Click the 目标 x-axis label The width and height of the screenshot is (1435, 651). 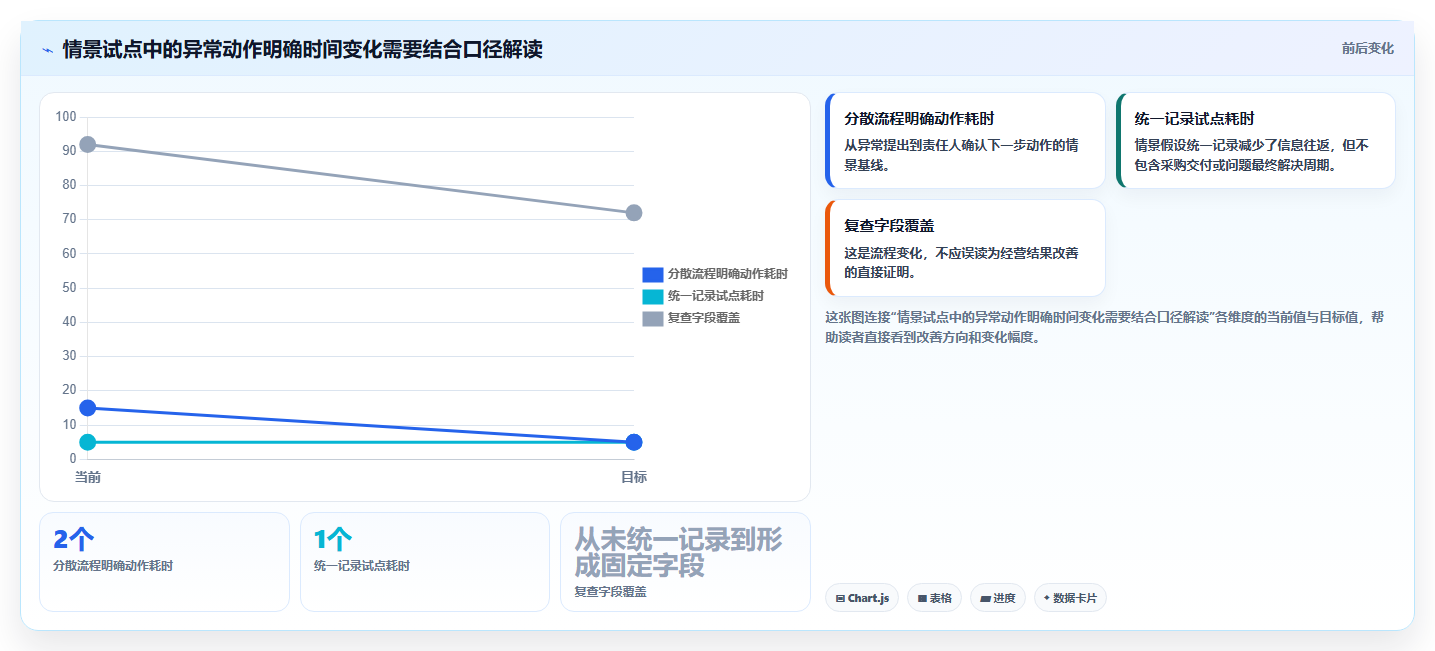(634, 477)
